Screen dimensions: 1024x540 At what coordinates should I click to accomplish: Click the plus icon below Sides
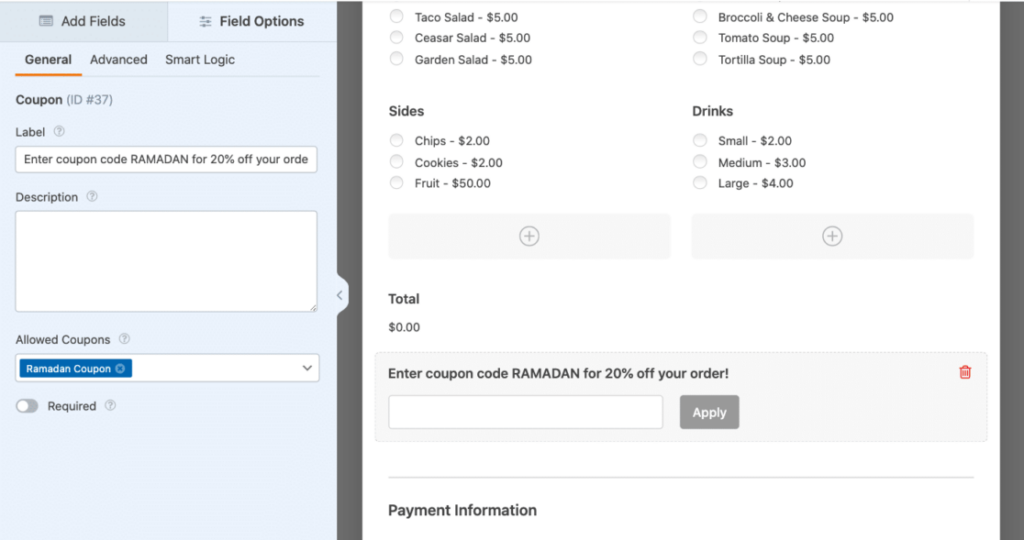(529, 236)
